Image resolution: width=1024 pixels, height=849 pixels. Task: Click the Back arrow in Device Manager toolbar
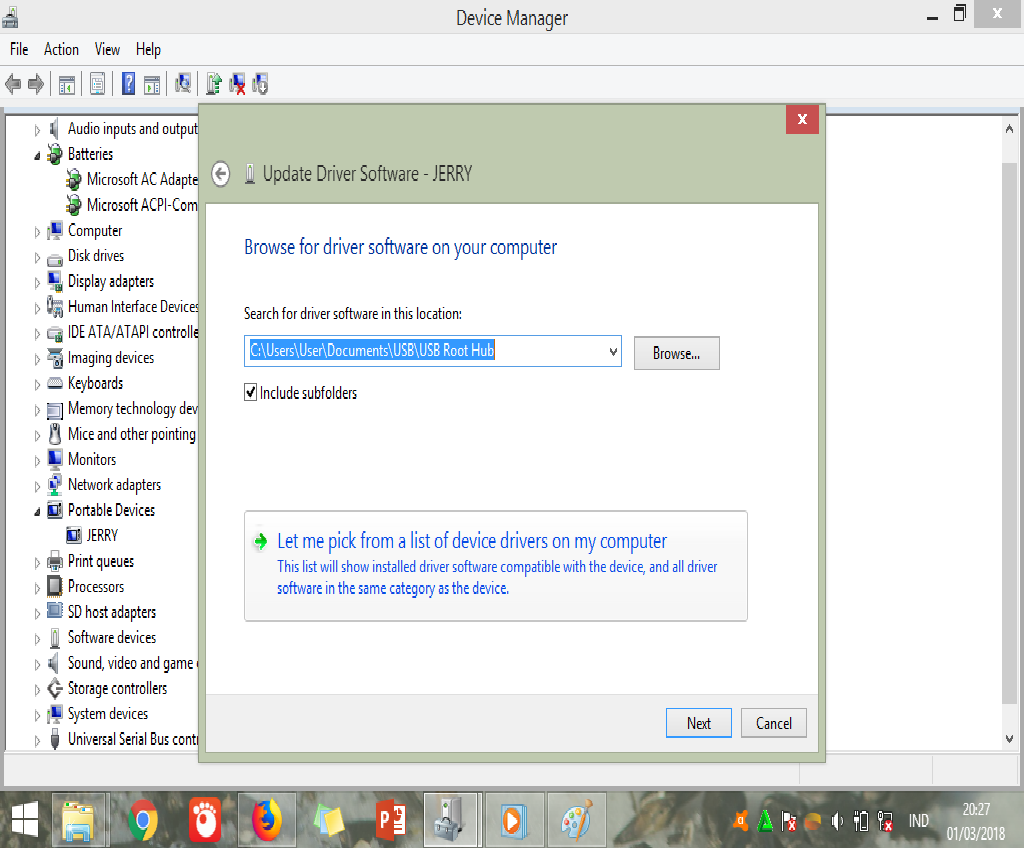pos(13,84)
